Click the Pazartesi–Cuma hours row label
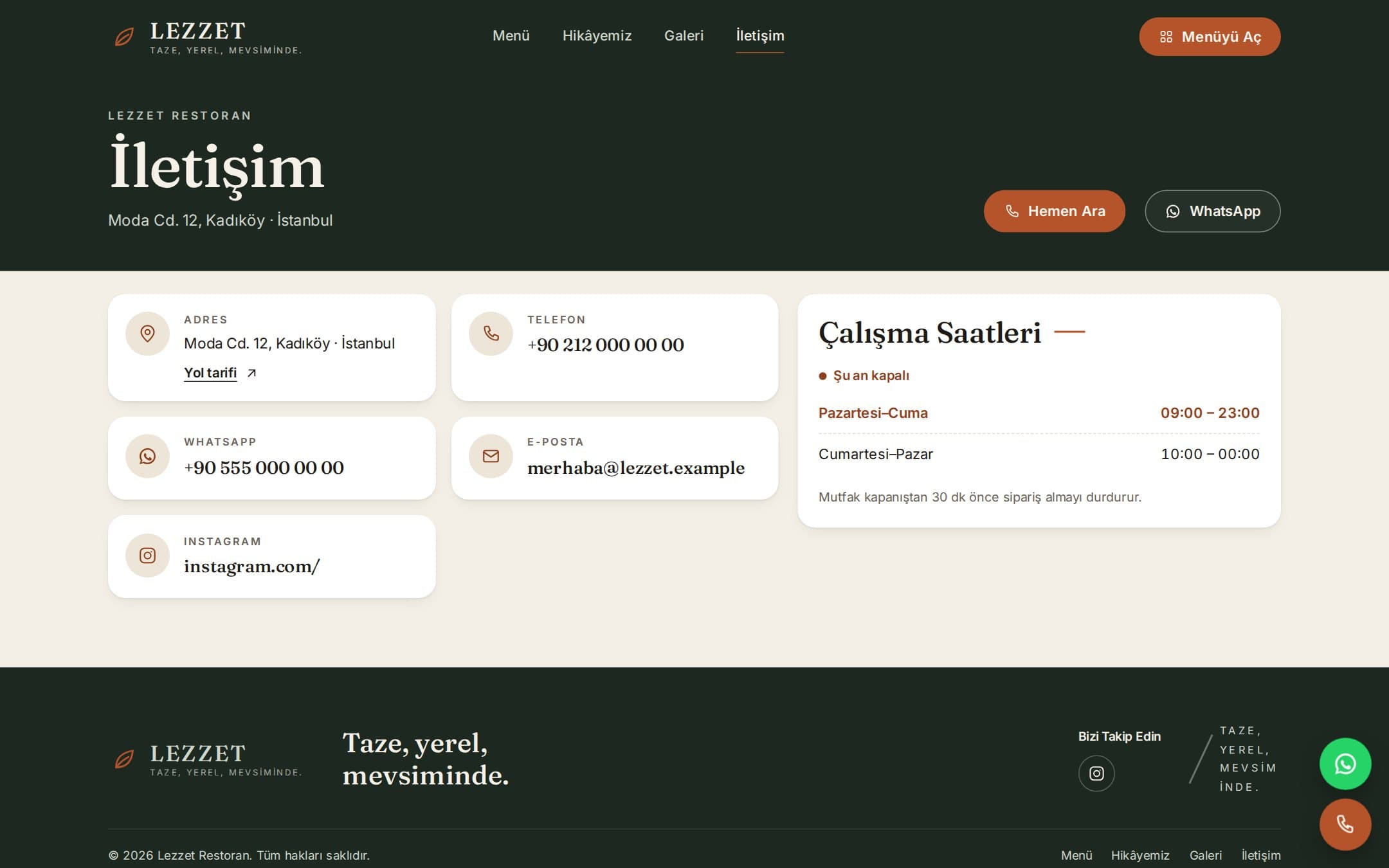Viewport: 1389px width, 868px height. [873, 413]
